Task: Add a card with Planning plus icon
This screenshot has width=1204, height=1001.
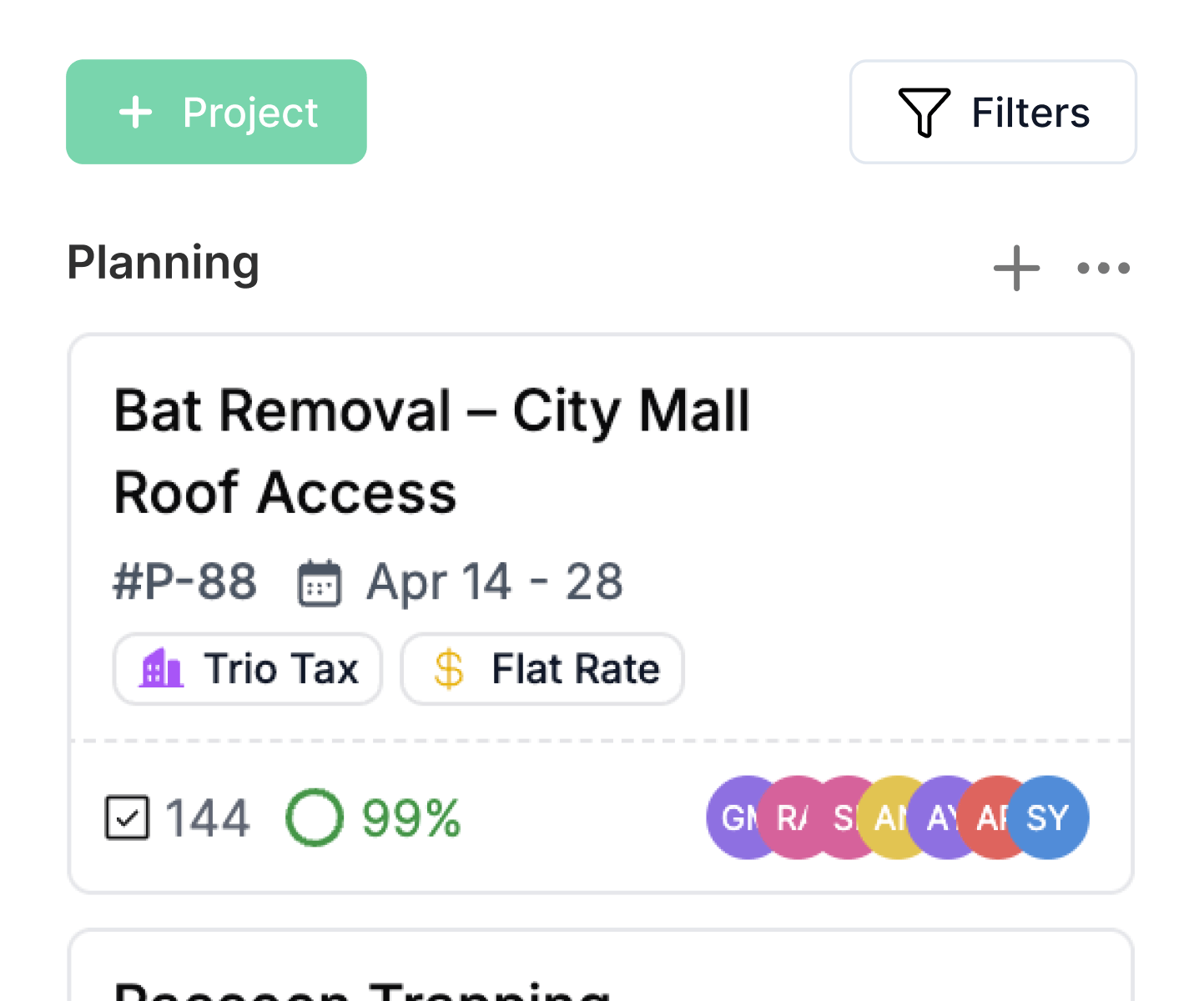Action: point(1016,268)
